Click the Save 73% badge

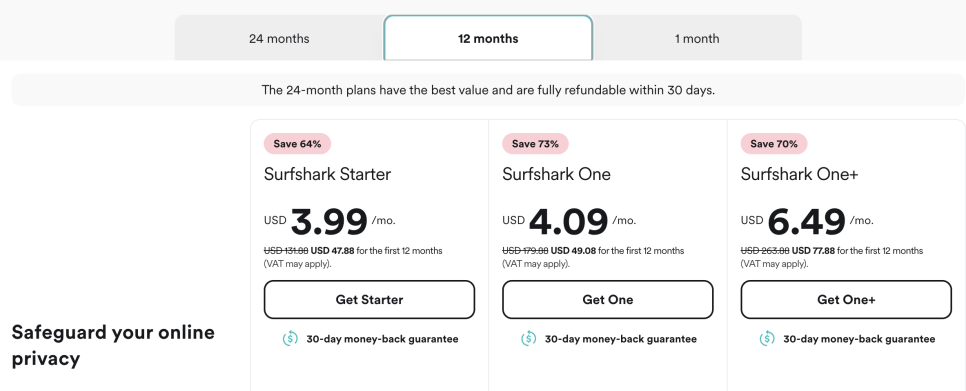pos(535,144)
